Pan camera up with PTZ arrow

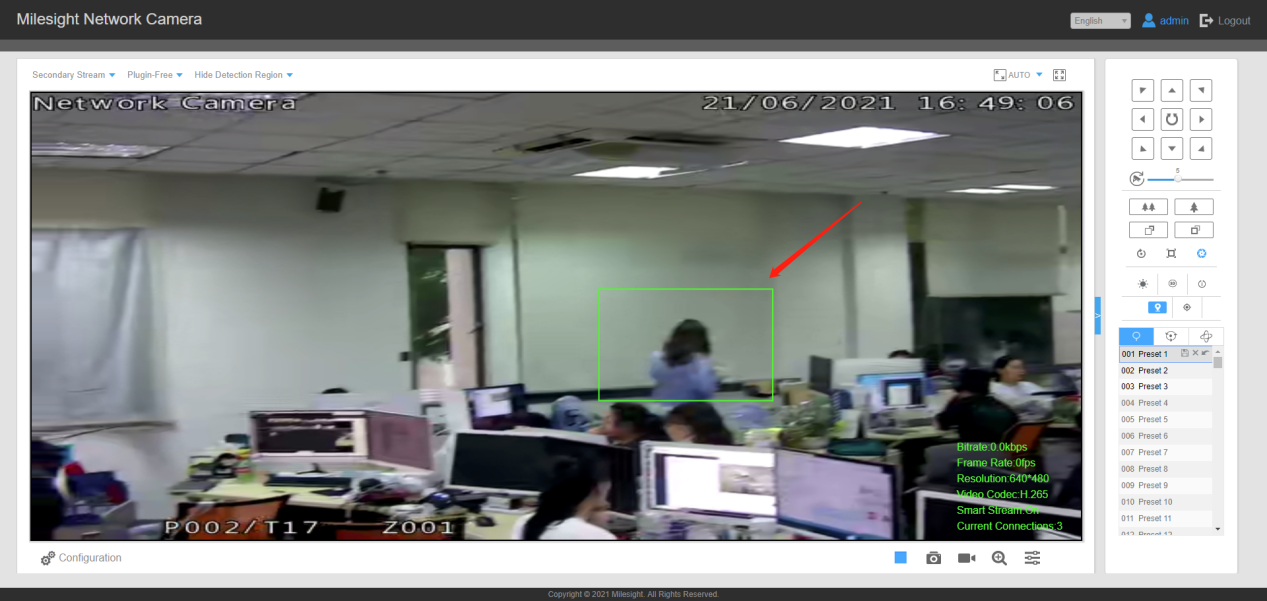coord(1172,90)
